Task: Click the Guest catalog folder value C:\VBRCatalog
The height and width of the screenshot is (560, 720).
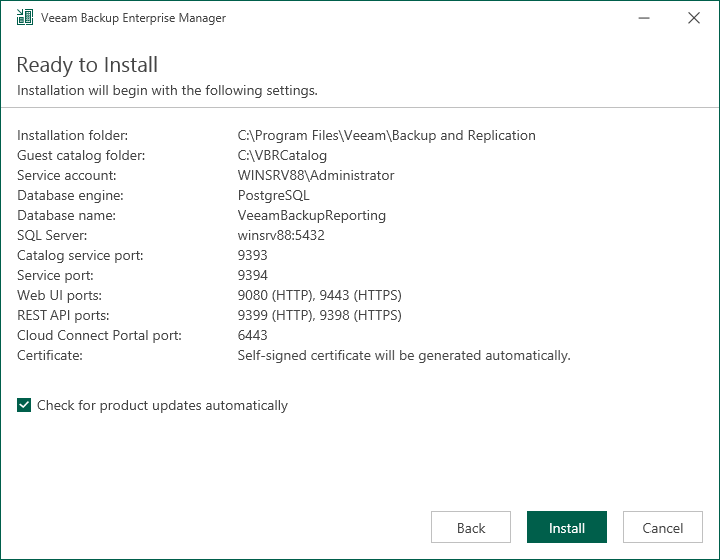Action: pos(282,155)
